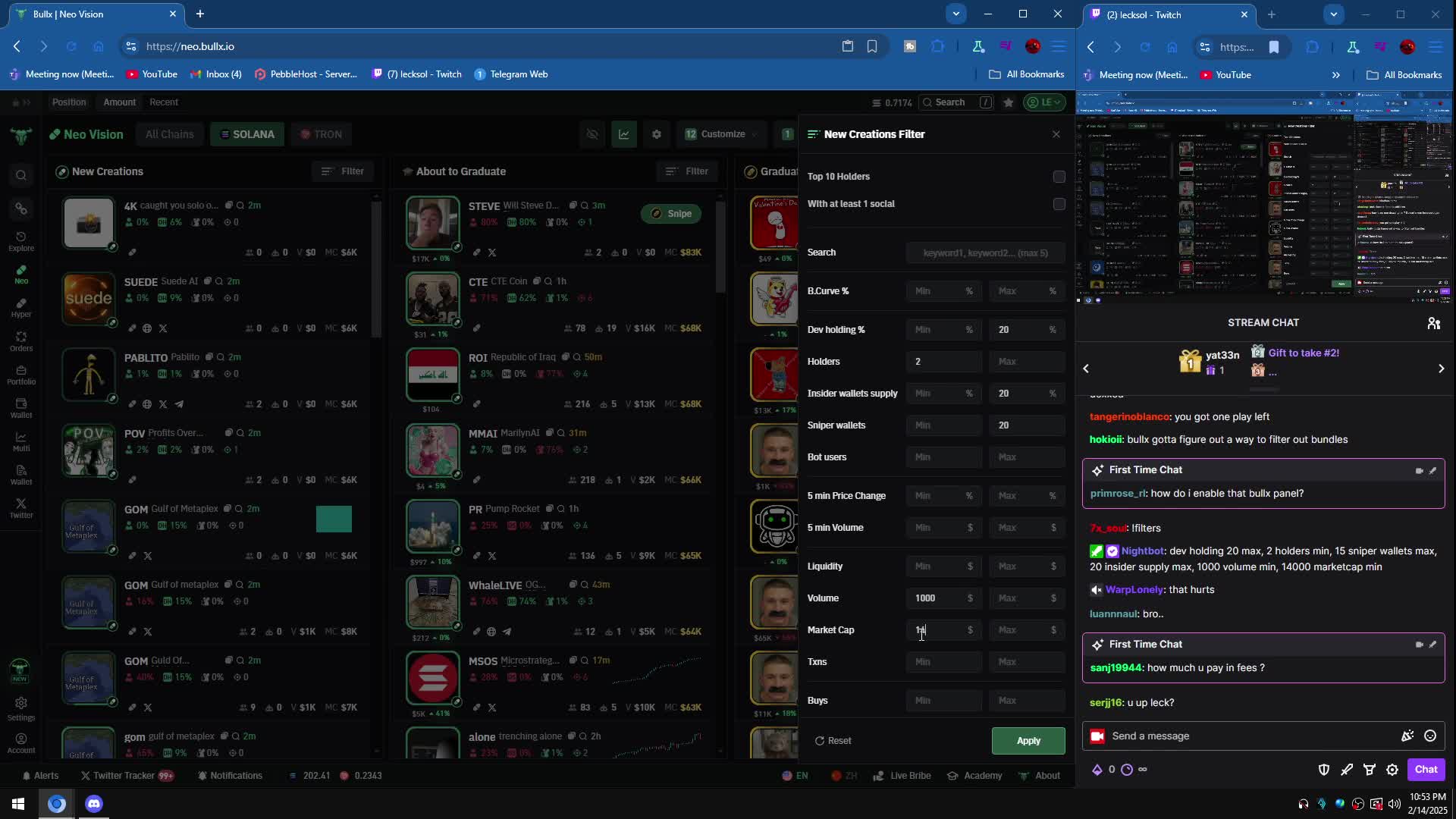Image resolution: width=1456 pixels, height=819 pixels.
Task: Open the Twitch tab search dropdown arrow
Action: pyautogui.click(x=1333, y=14)
